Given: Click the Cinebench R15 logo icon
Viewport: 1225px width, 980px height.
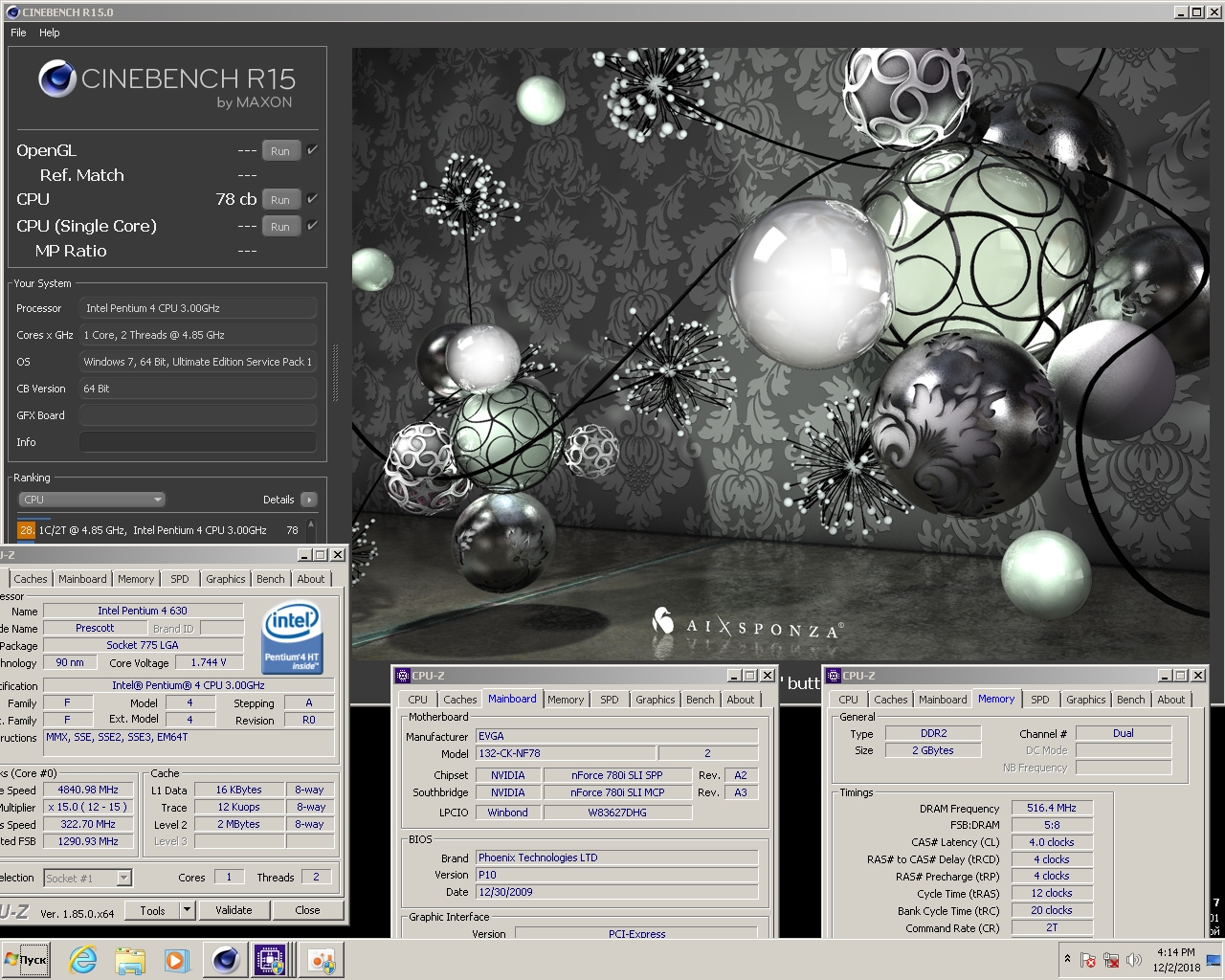Looking at the screenshot, I should click(x=57, y=78).
